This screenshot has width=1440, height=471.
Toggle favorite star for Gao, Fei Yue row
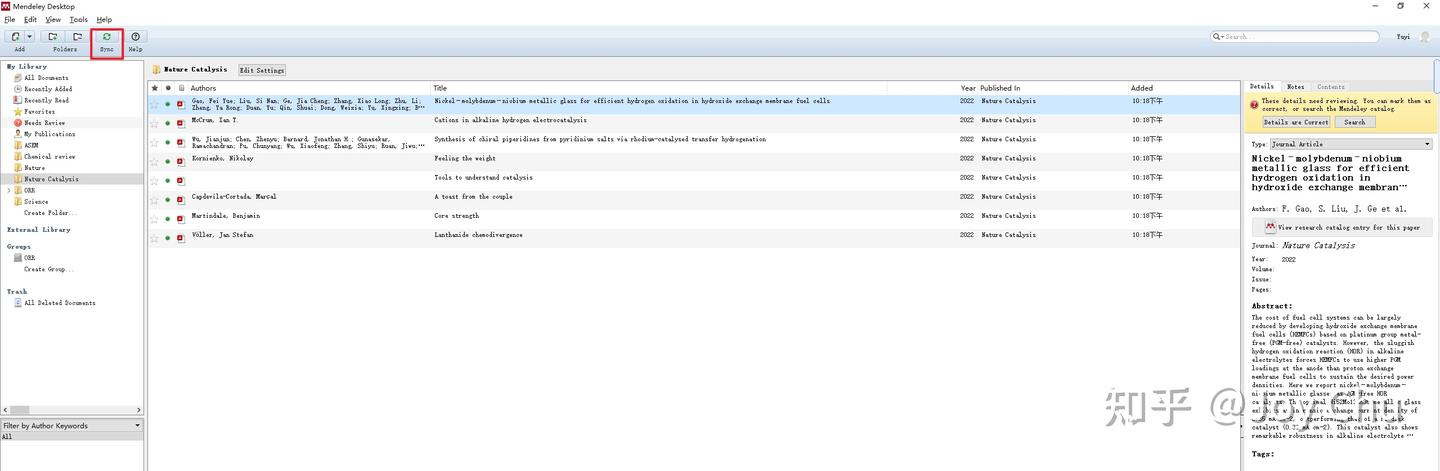(x=154, y=104)
